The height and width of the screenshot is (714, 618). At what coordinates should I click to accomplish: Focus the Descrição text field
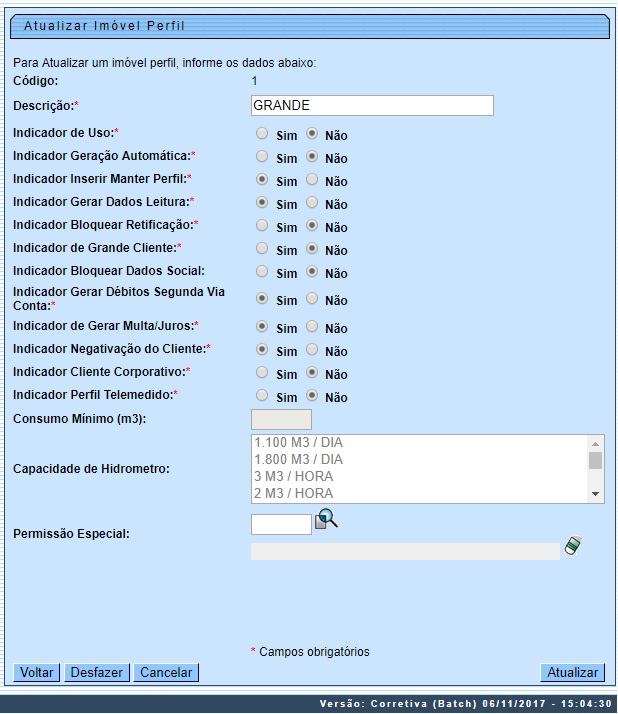(372, 106)
